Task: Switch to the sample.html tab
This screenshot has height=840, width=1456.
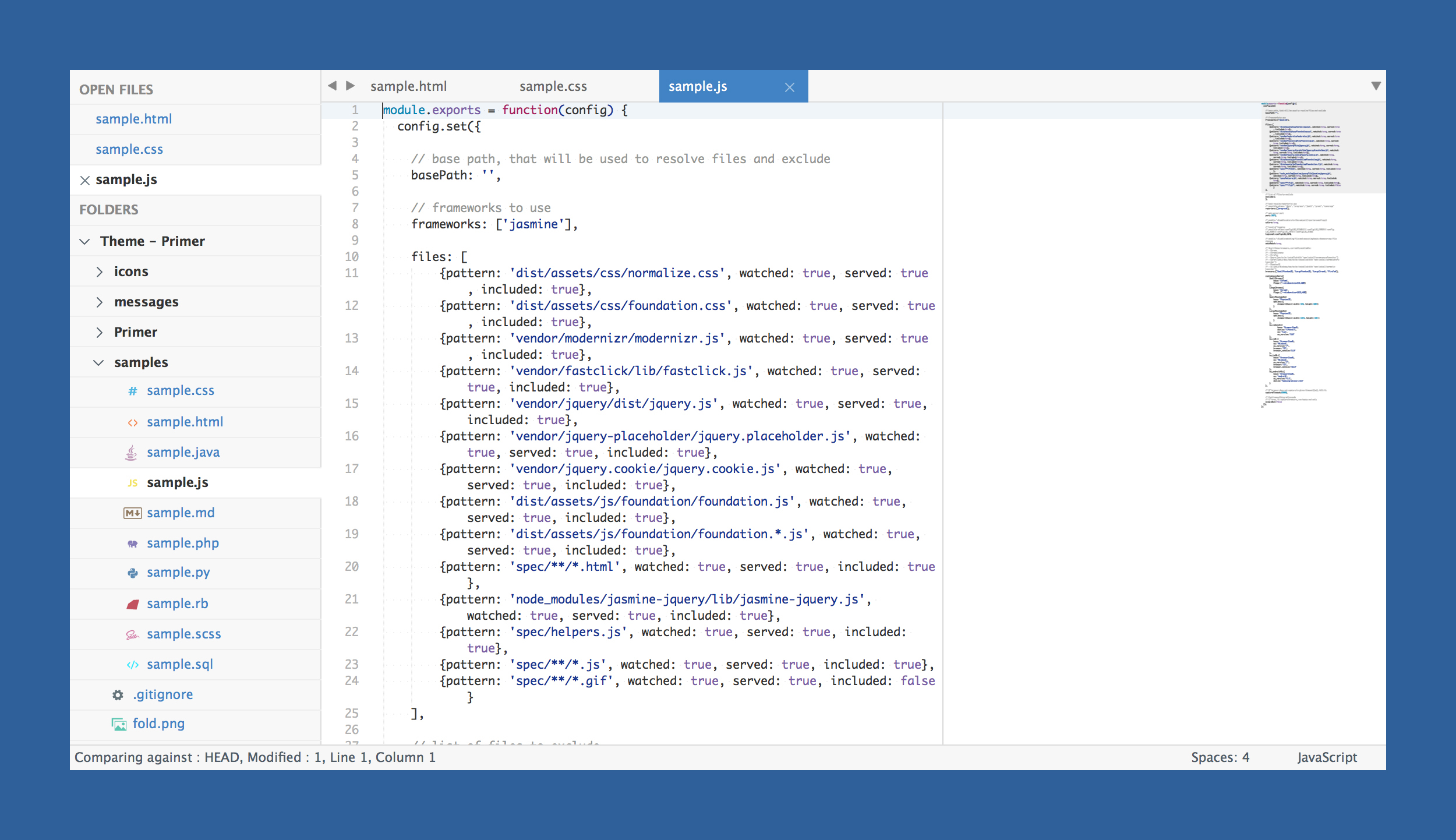Action: pyautogui.click(x=408, y=87)
